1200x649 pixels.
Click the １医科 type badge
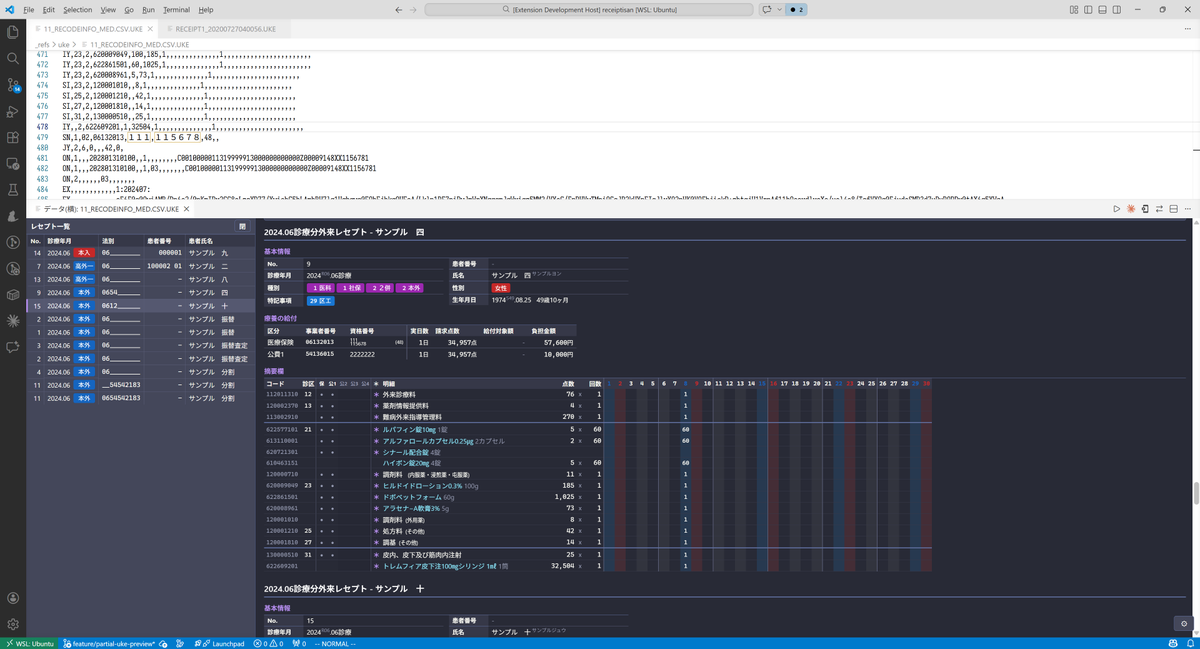(320, 288)
